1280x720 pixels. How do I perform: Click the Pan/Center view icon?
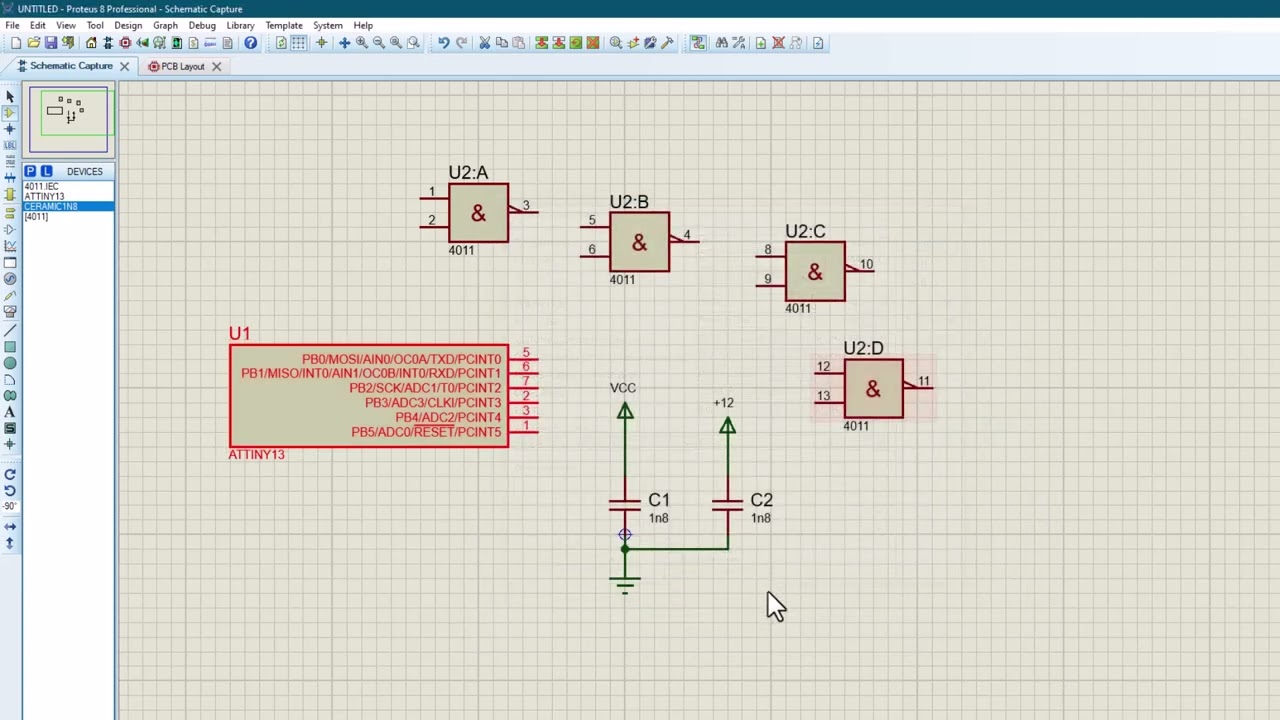click(x=345, y=43)
